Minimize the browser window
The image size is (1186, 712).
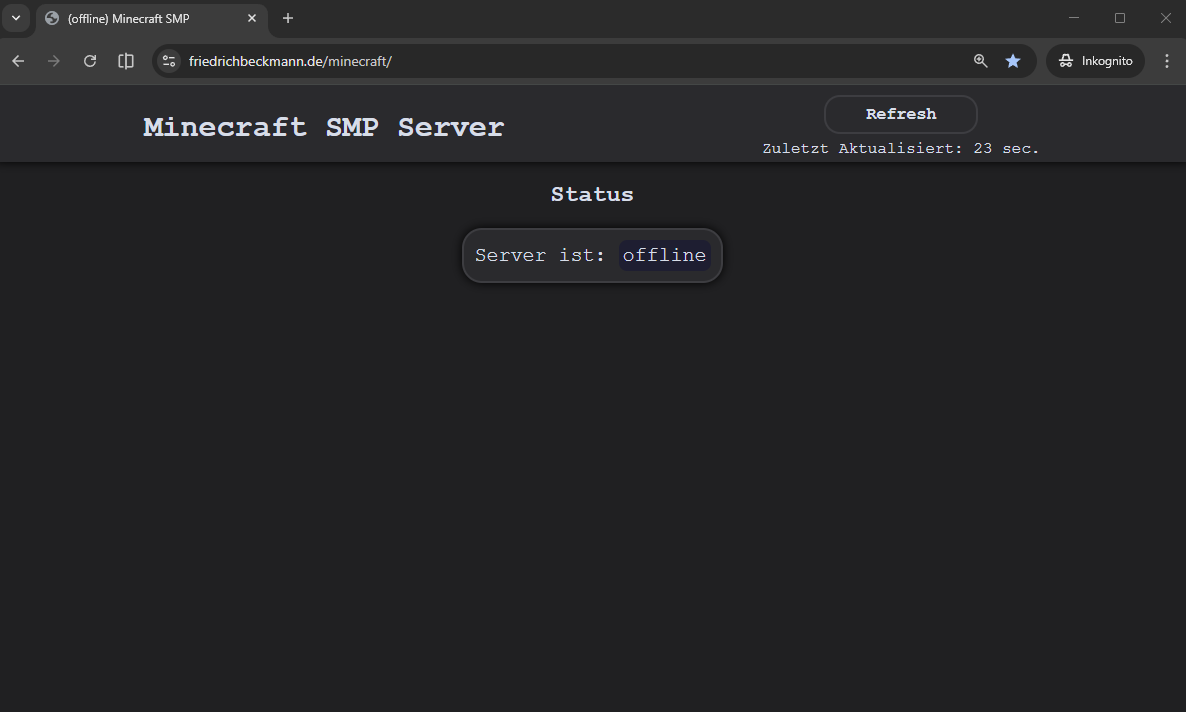tap(1073, 18)
